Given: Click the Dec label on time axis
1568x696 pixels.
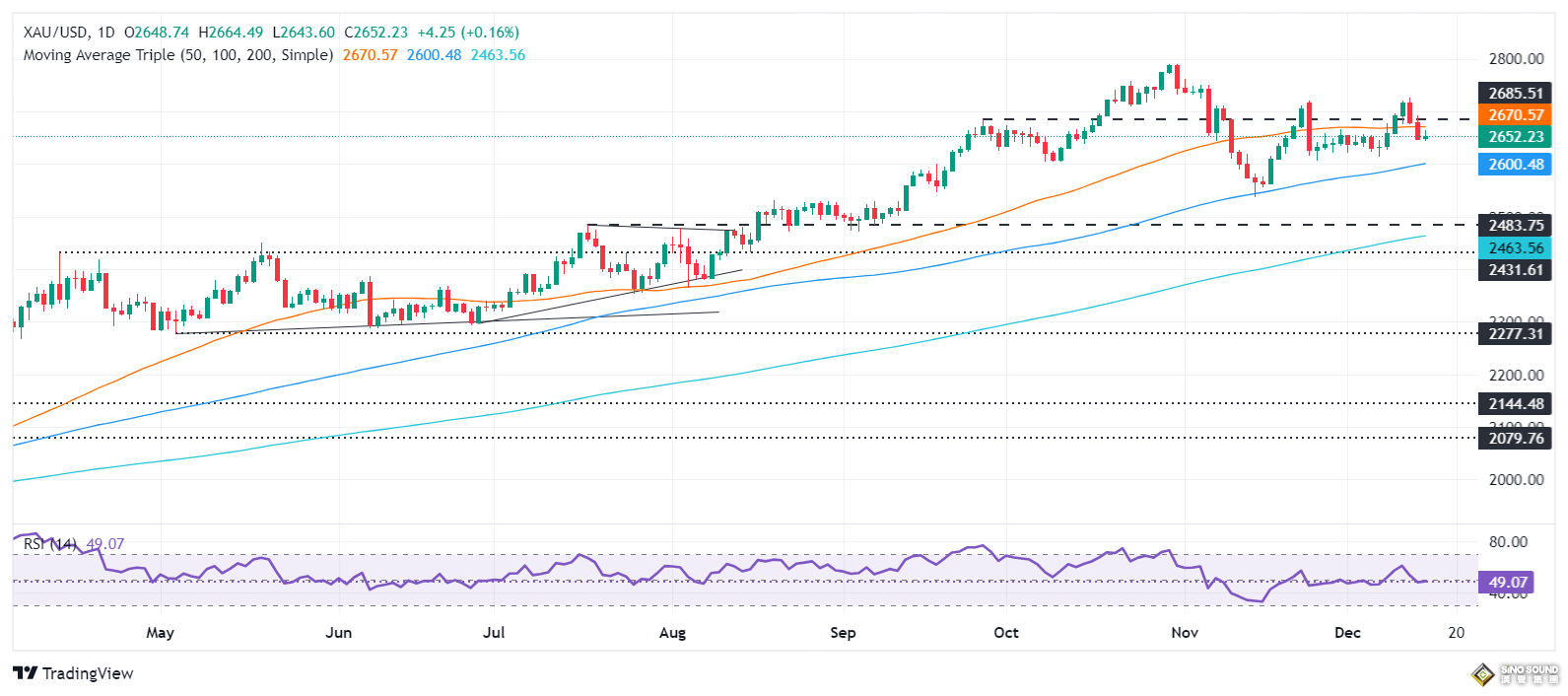Looking at the screenshot, I should click(1347, 633).
